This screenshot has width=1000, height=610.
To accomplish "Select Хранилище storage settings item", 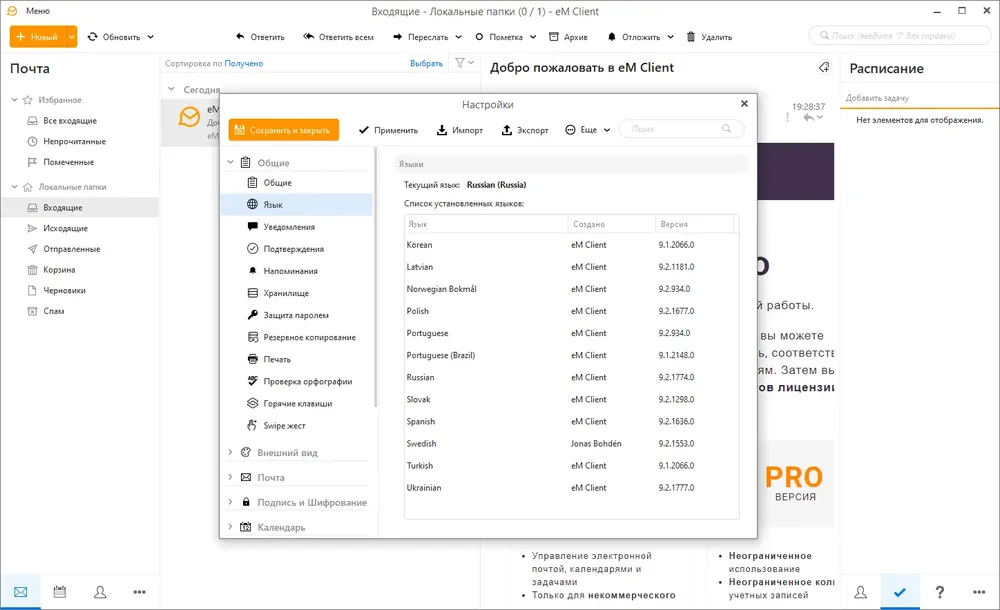I will click(x=297, y=293).
